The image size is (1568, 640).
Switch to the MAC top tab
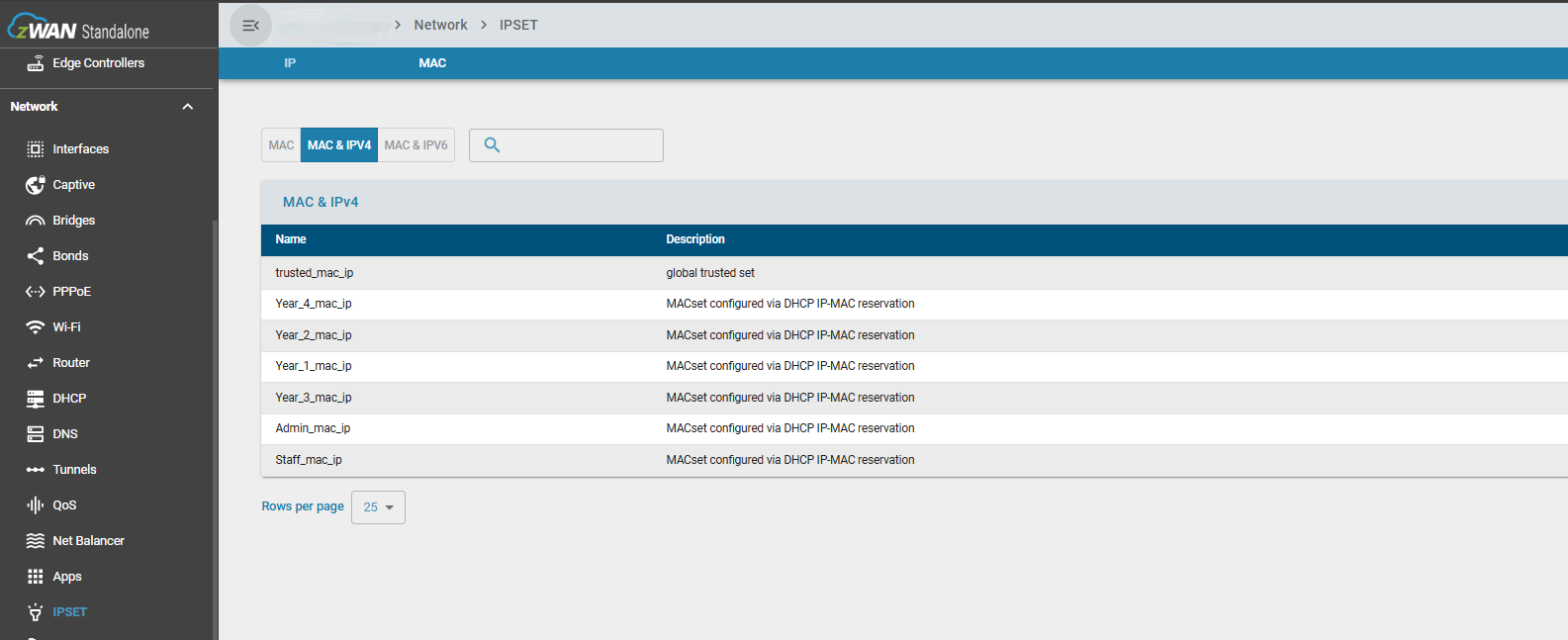432,63
